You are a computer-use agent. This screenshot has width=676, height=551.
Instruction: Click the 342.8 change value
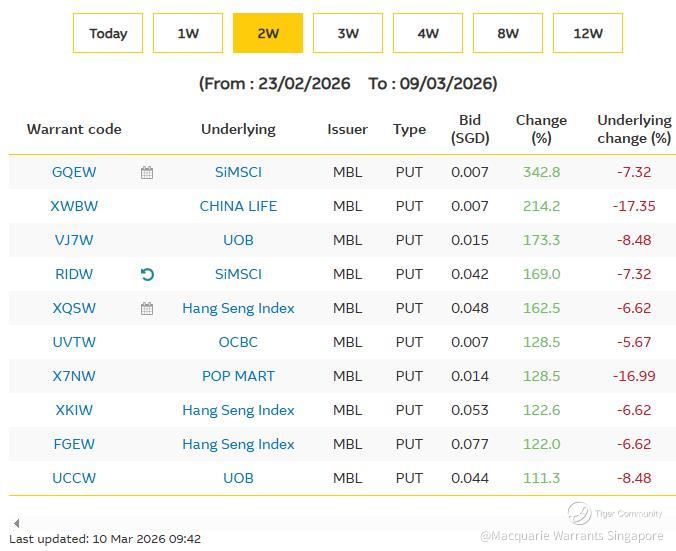tap(541, 172)
